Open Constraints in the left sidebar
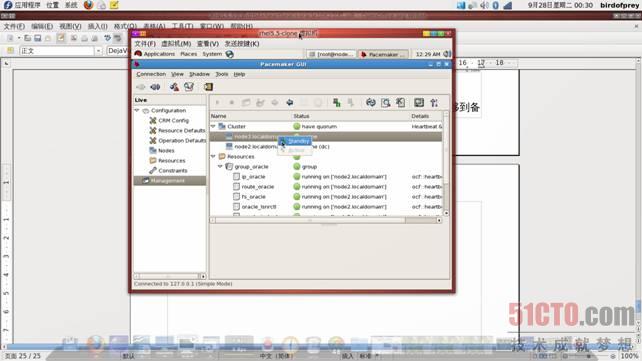This screenshot has height=361, width=642. [x=169, y=171]
